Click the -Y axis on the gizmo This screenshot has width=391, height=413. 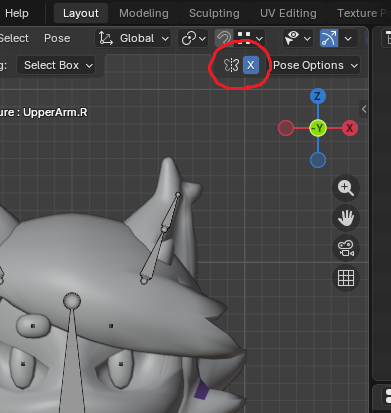318,128
